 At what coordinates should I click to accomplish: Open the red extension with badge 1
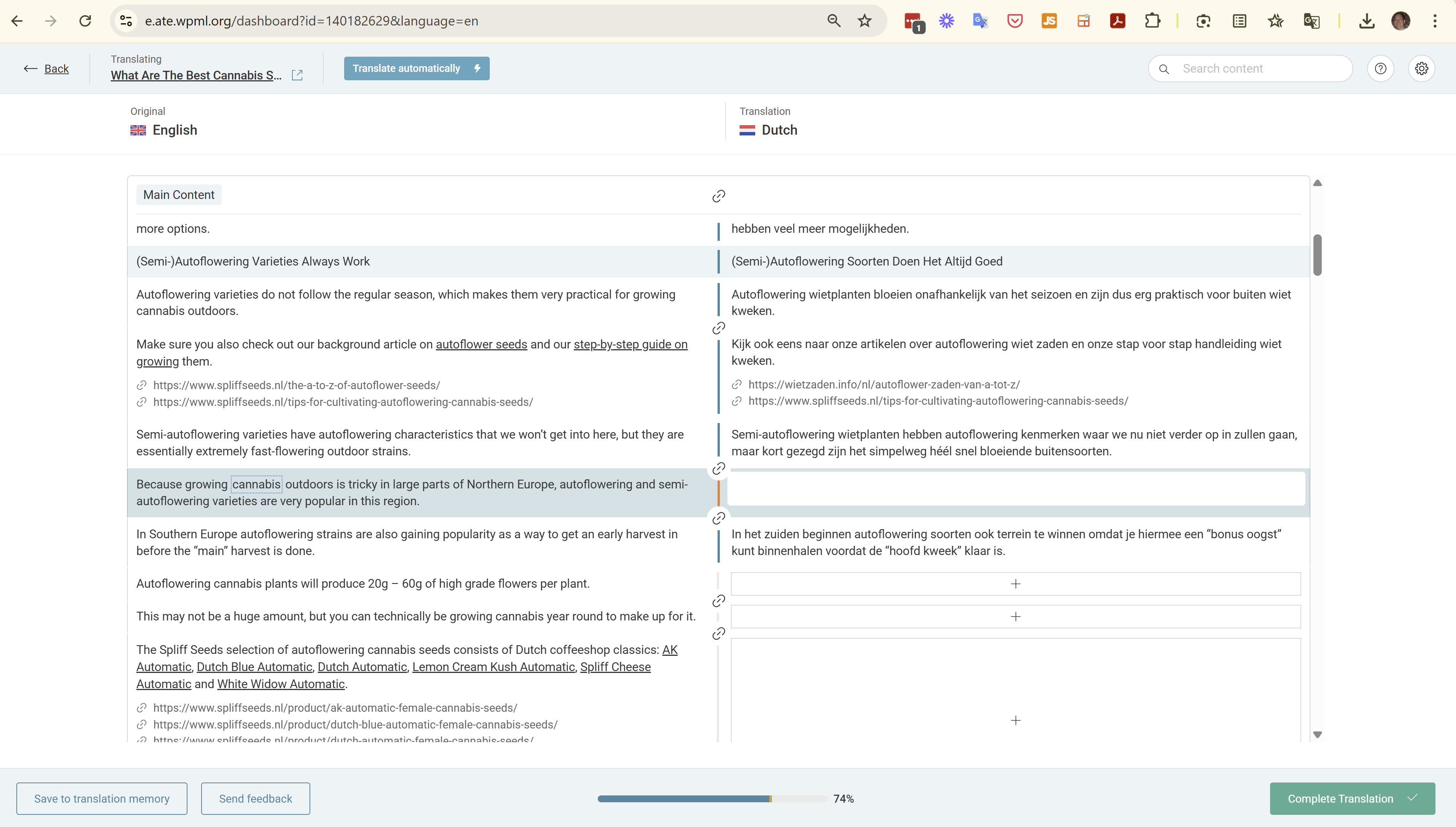(x=914, y=22)
